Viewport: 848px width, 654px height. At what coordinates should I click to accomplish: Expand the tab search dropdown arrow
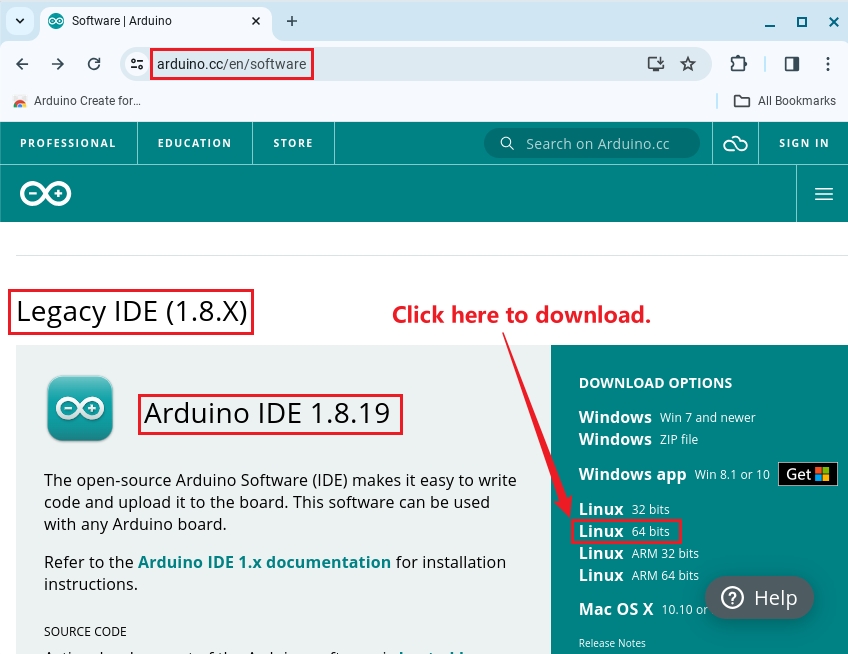click(x=19, y=21)
